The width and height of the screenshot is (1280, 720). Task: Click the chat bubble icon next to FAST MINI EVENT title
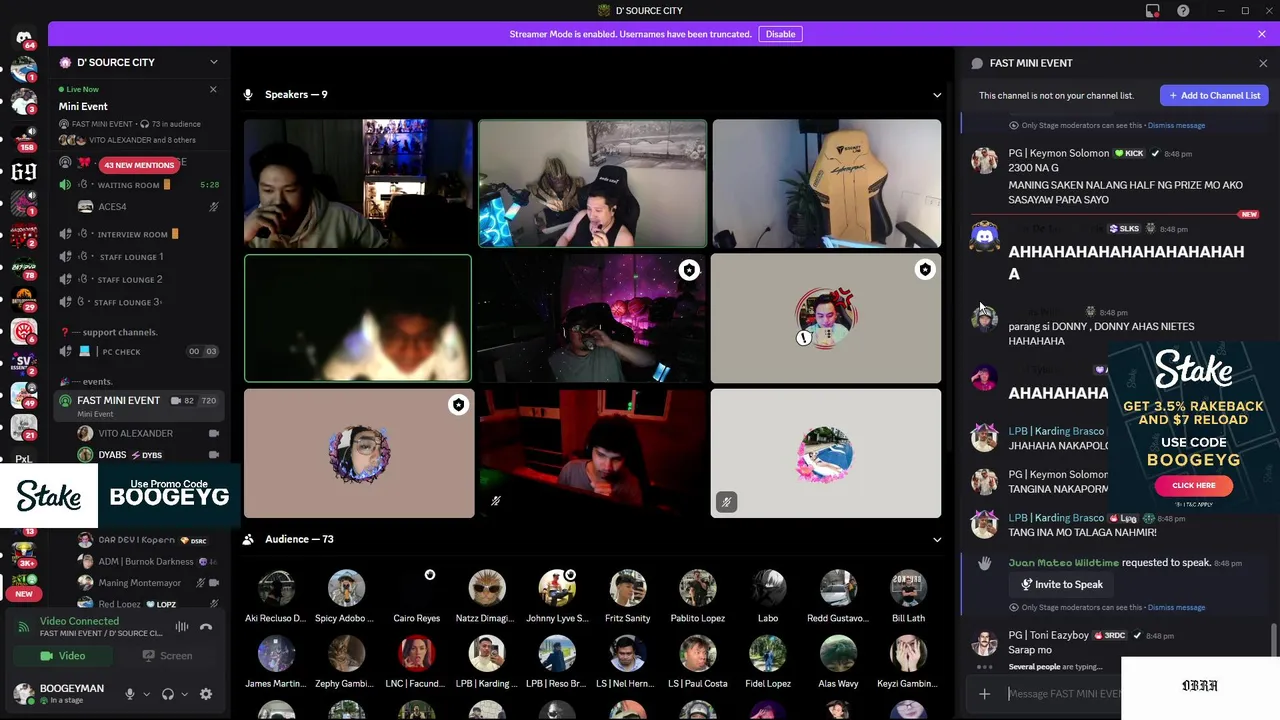point(977,63)
